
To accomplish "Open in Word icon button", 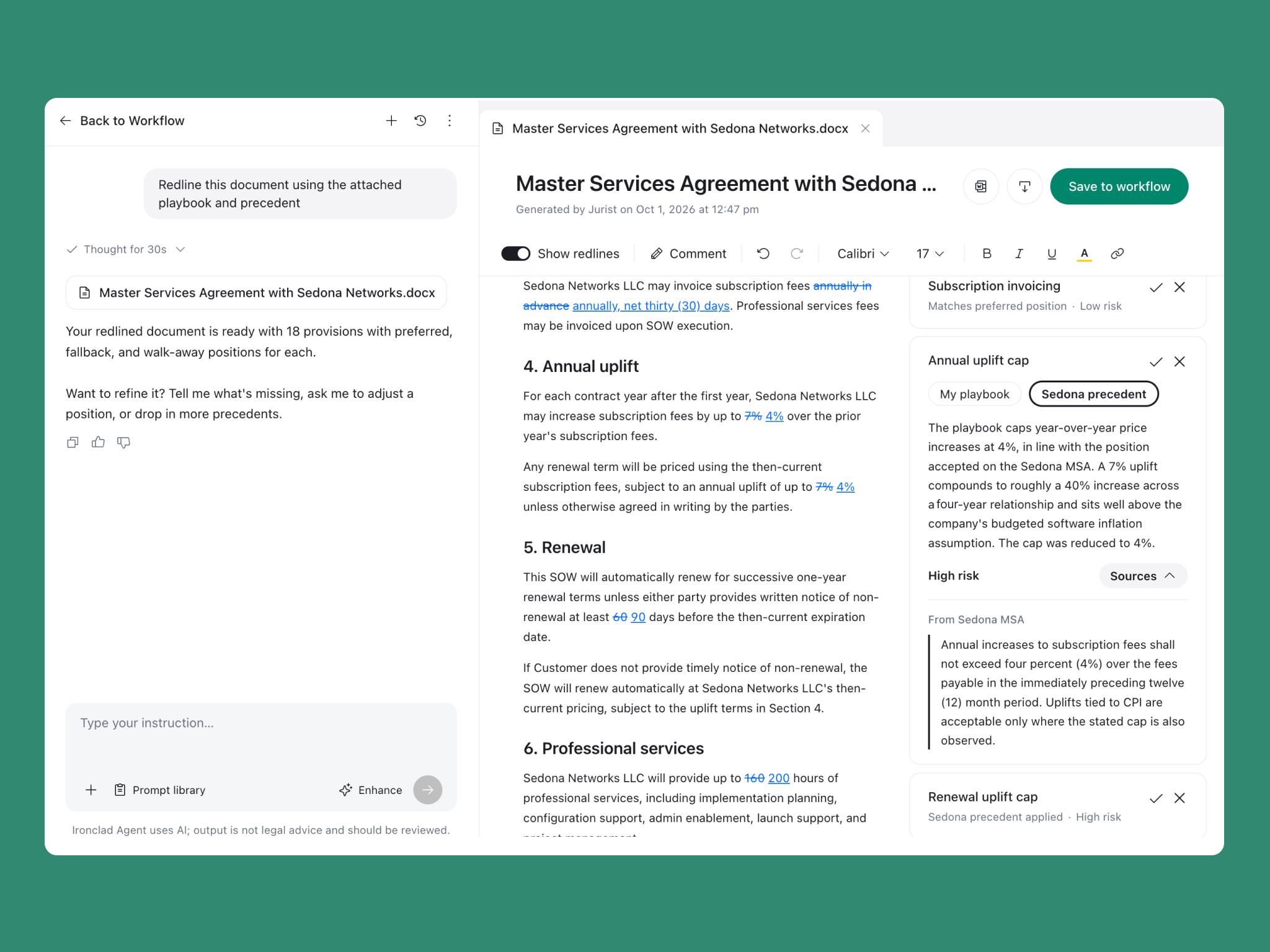I will pos(981,187).
